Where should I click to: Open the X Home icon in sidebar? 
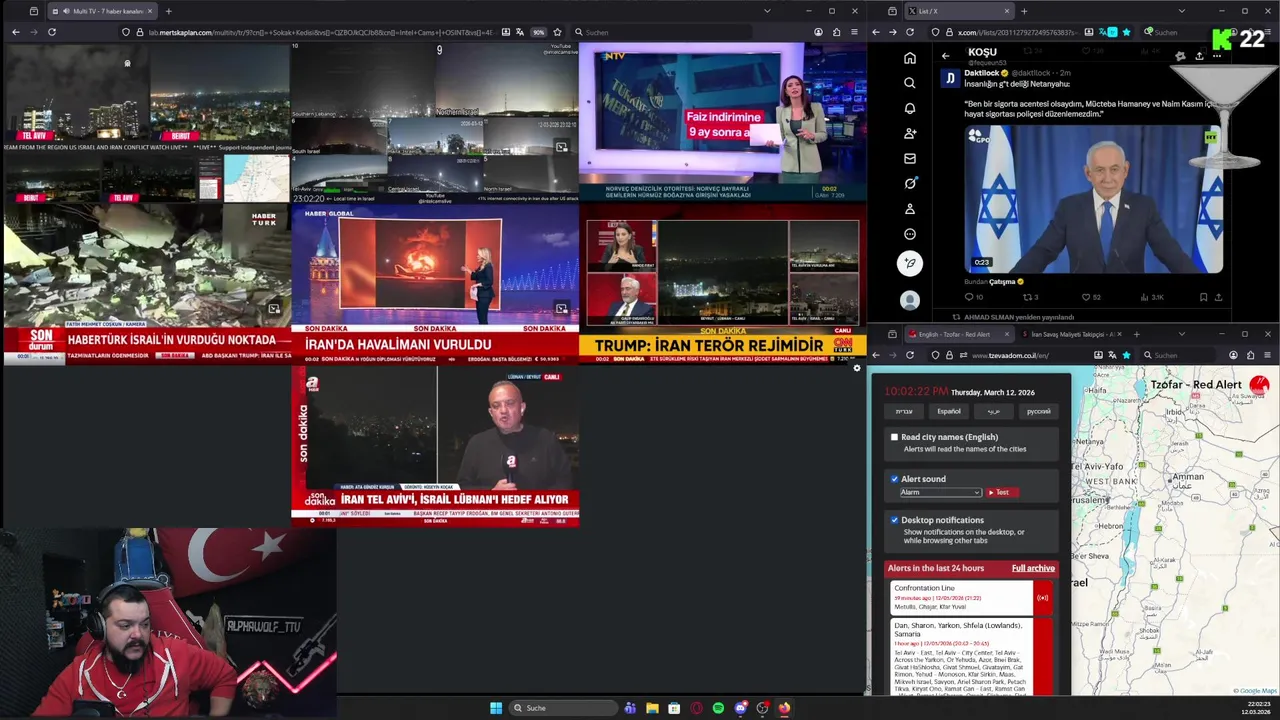909,58
